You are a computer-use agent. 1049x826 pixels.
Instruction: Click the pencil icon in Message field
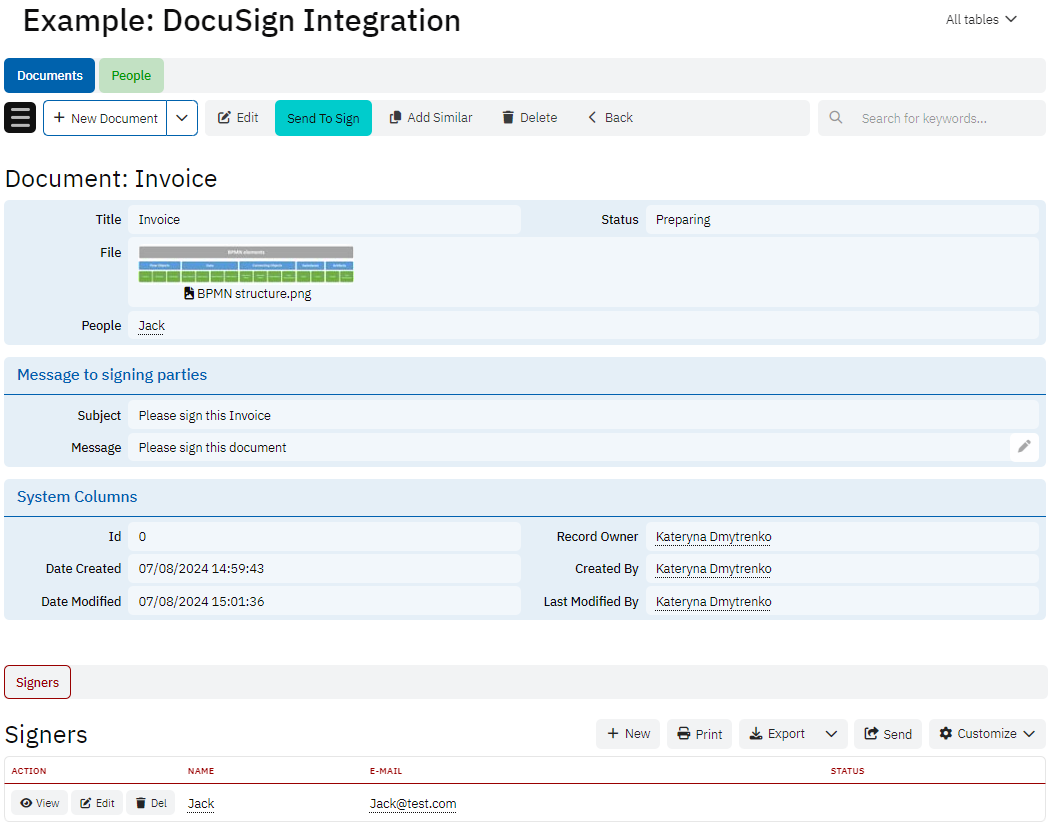[x=1023, y=447]
